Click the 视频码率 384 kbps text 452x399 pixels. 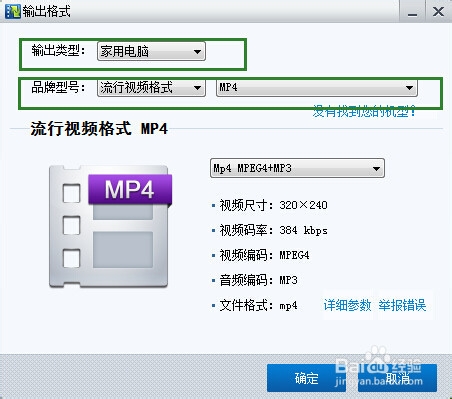(273, 230)
